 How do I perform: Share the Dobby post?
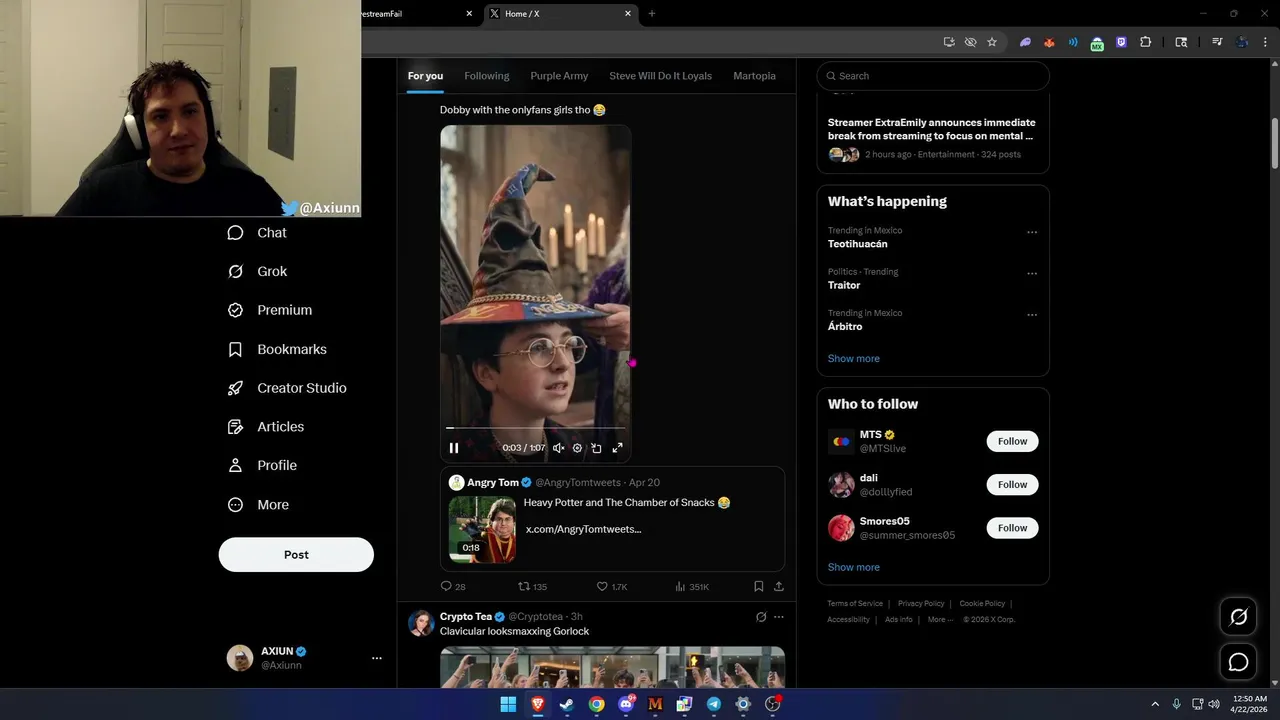(x=779, y=586)
